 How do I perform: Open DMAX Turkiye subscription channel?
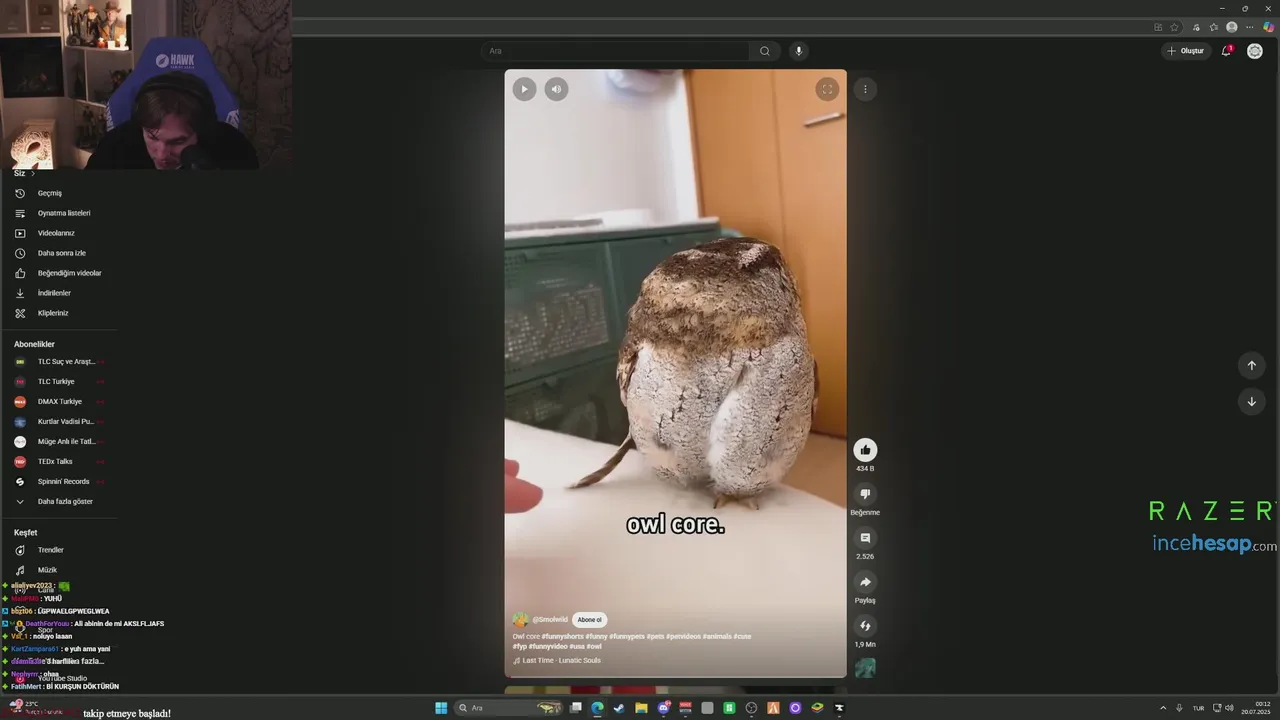[x=59, y=401]
